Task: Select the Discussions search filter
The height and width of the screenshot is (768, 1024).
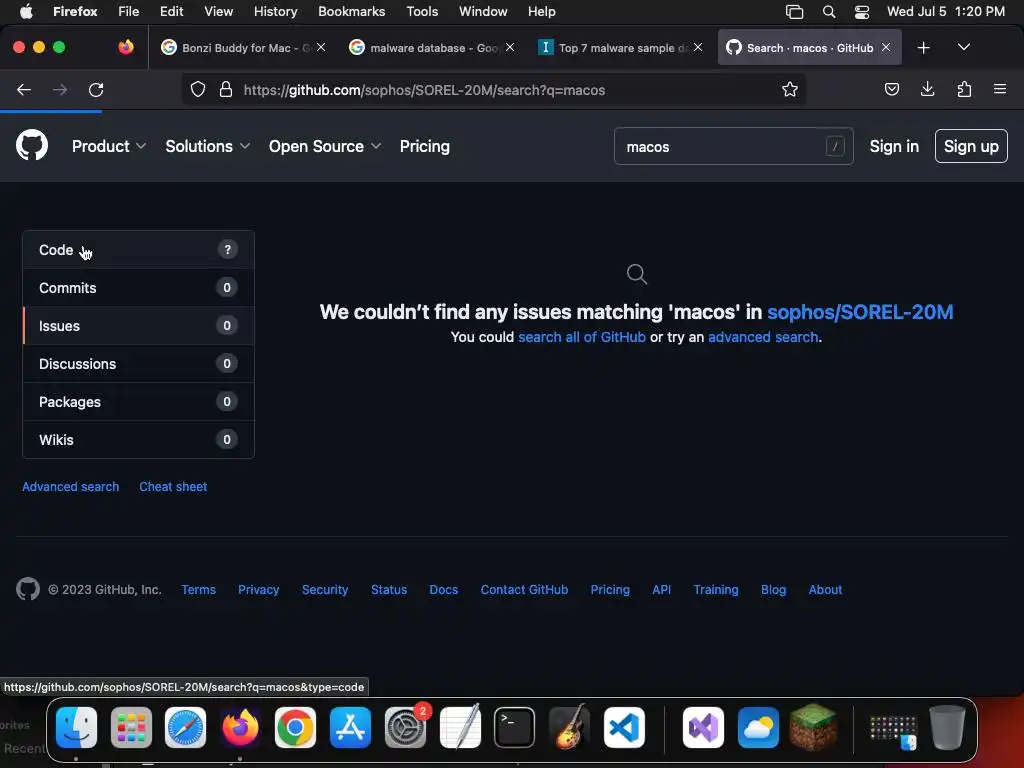Action: click(138, 364)
